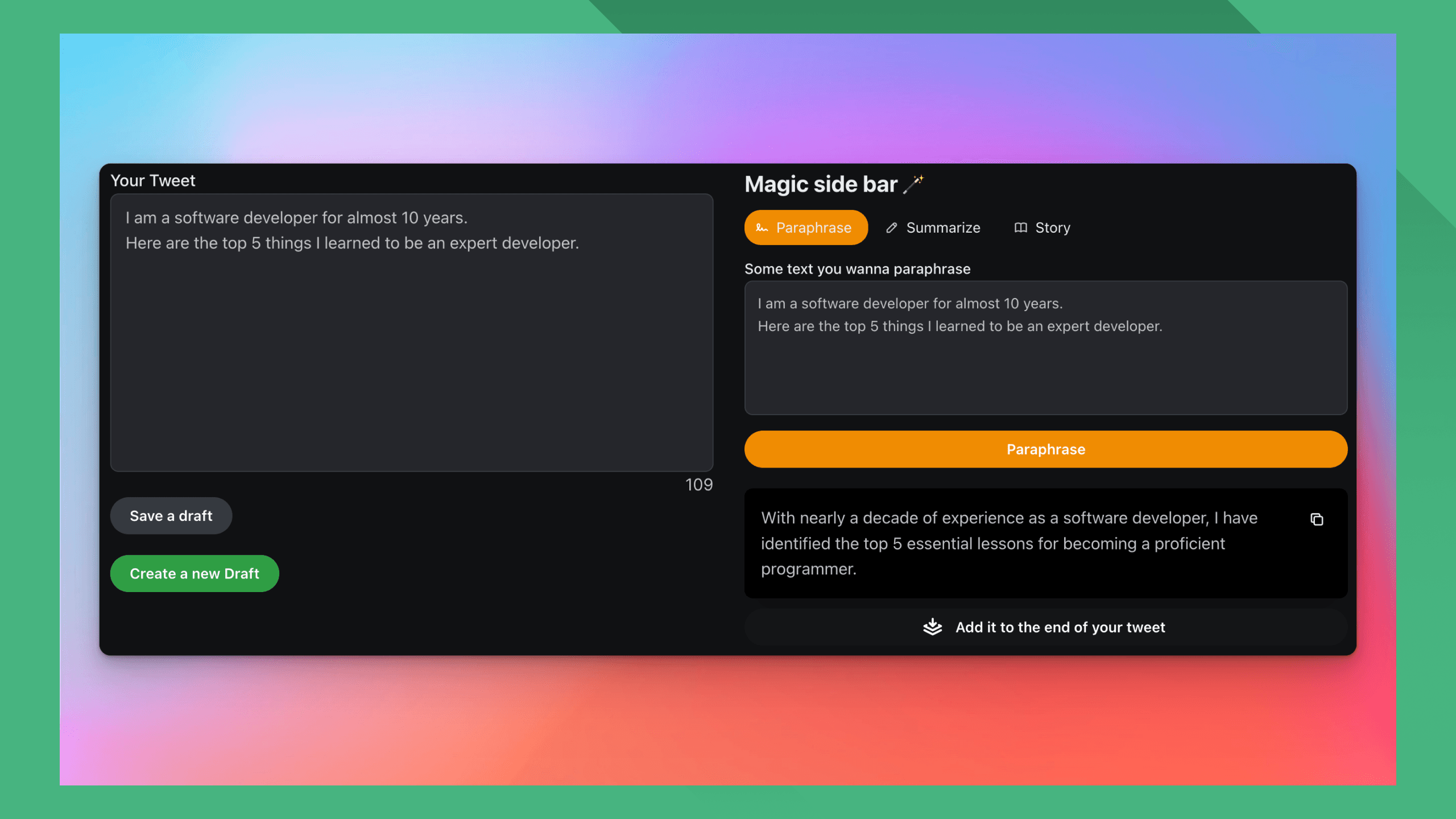
Task: Create a new Draft
Action: (x=195, y=573)
